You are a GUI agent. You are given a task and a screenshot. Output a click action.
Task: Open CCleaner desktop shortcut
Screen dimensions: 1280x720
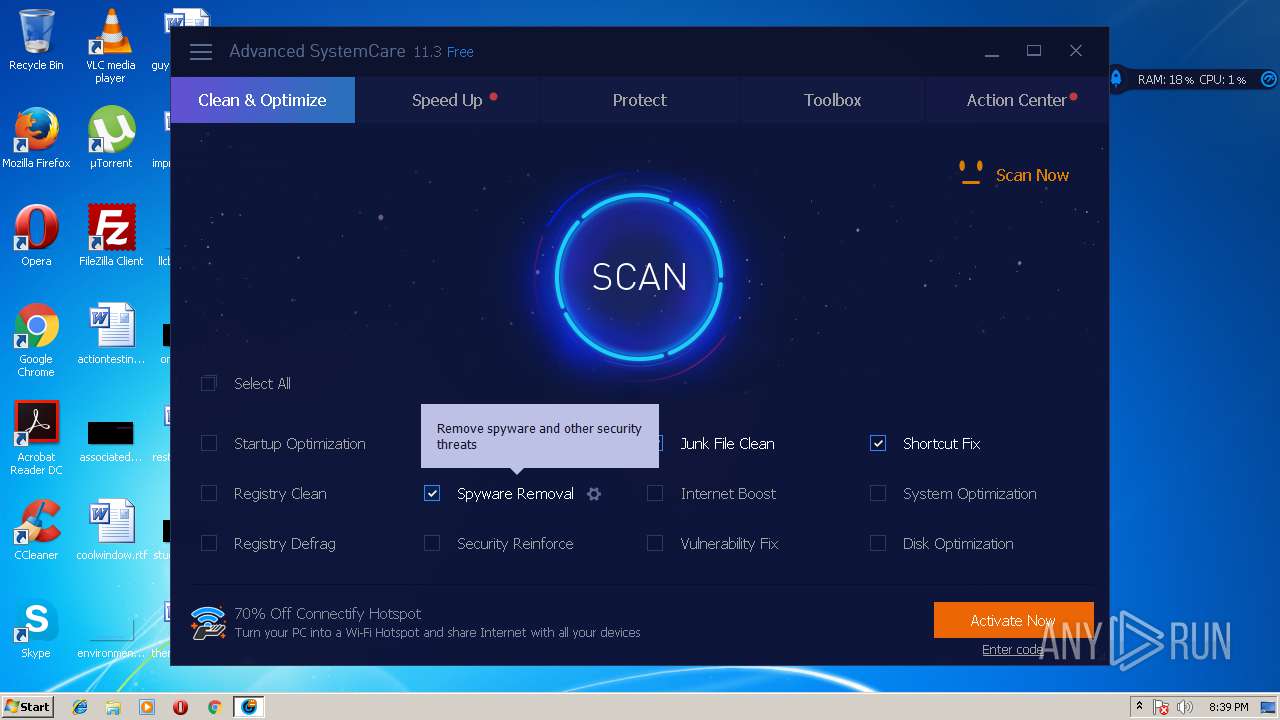pyautogui.click(x=36, y=530)
